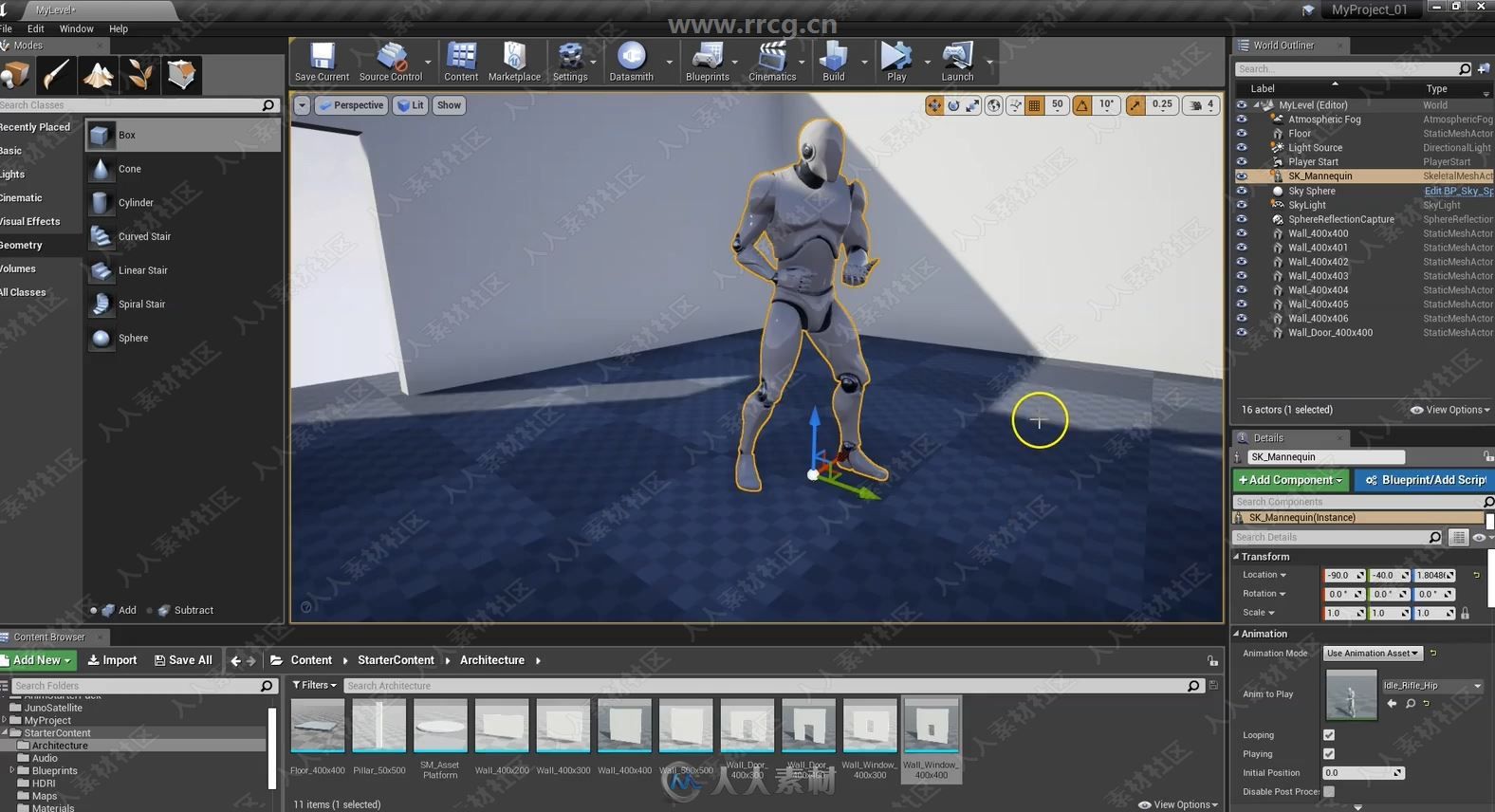Open the Cinematics toolbar icon
The image size is (1495, 812).
(772, 62)
